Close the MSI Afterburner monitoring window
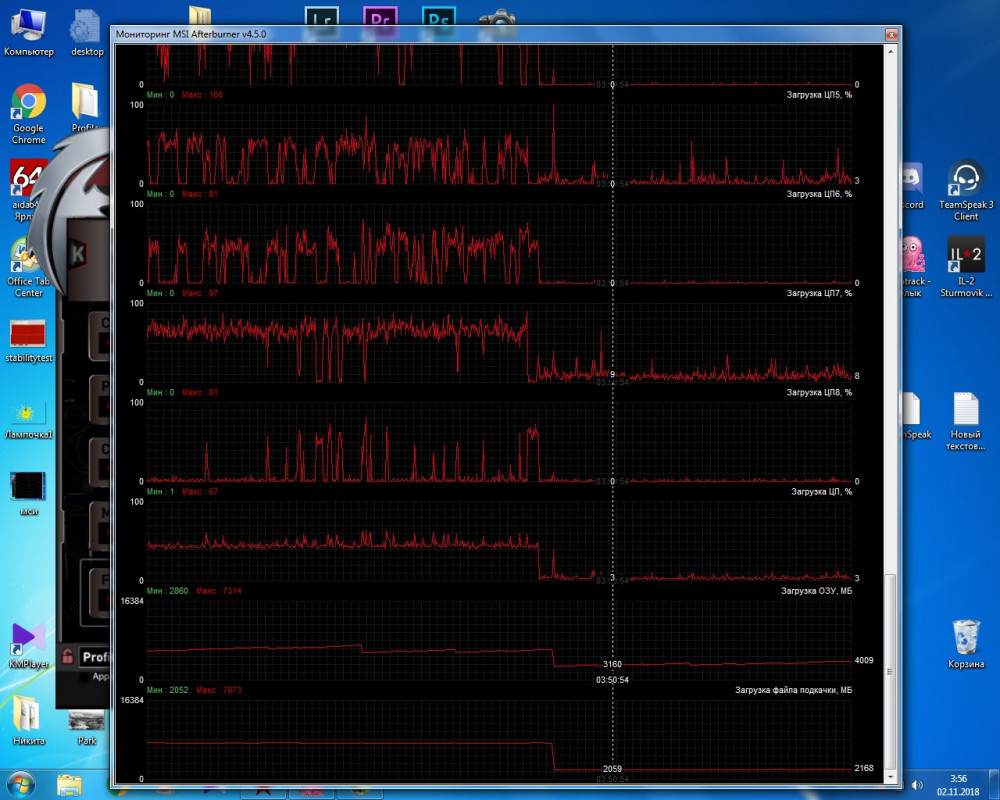The image size is (1000, 800). pyautogui.click(x=890, y=34)
